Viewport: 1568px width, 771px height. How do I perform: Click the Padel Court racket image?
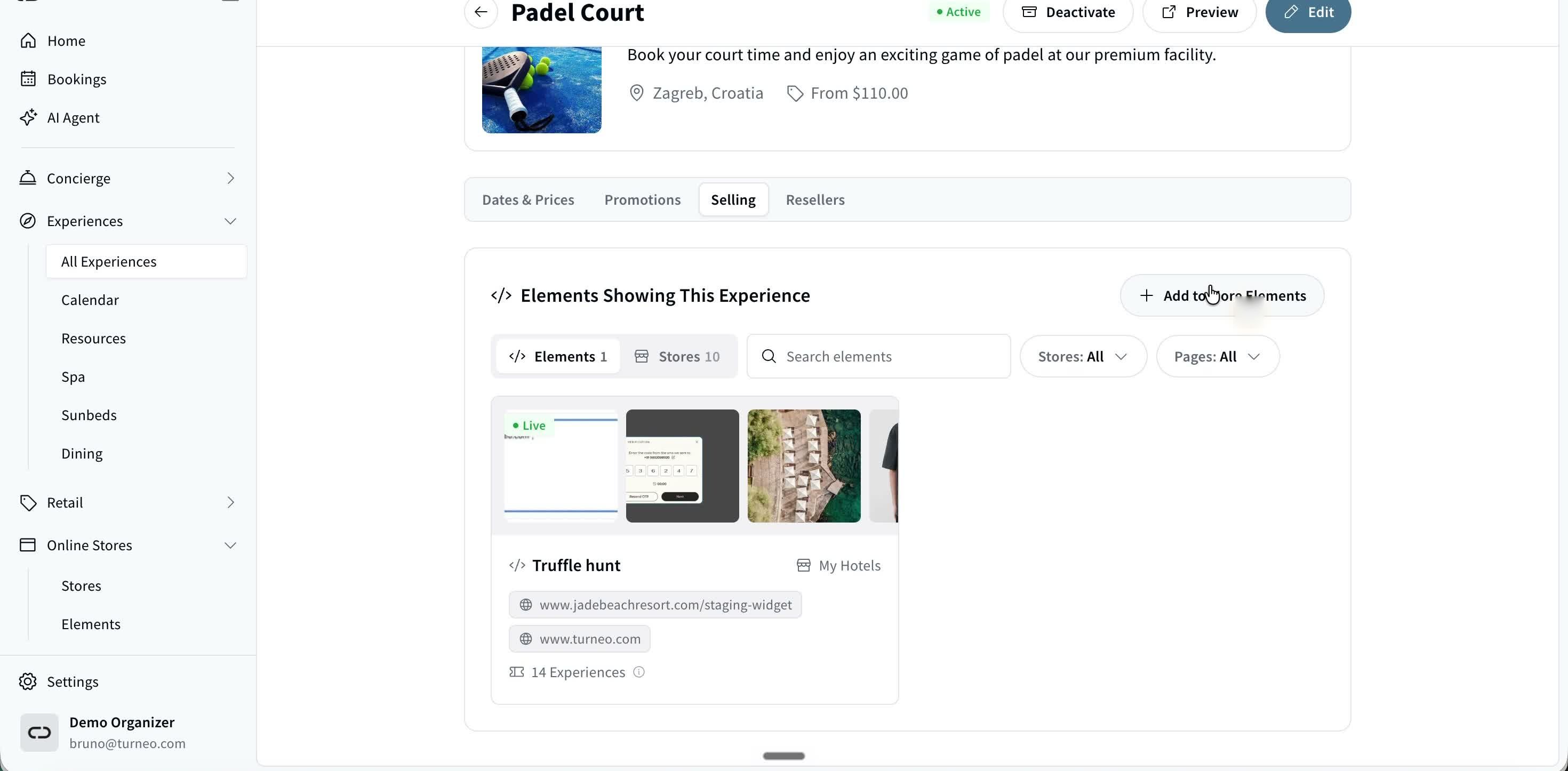pyautogui.click(x=541, y=90)
